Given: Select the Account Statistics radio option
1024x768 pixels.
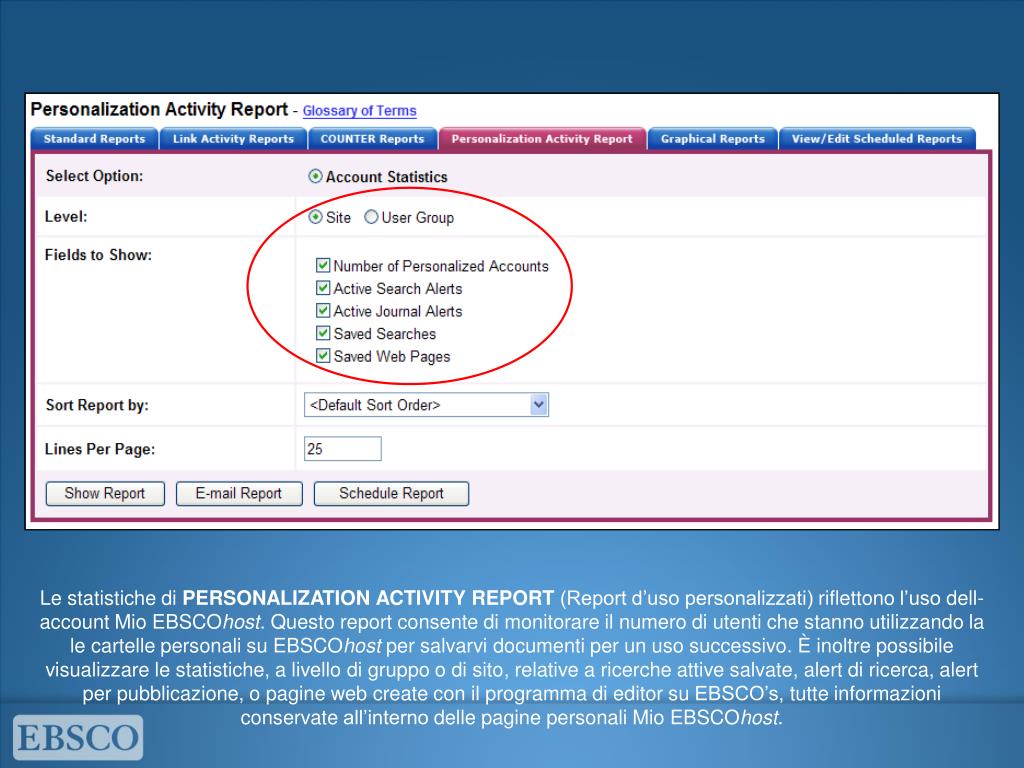Looking at the screenshot, I should coord(315,176).
